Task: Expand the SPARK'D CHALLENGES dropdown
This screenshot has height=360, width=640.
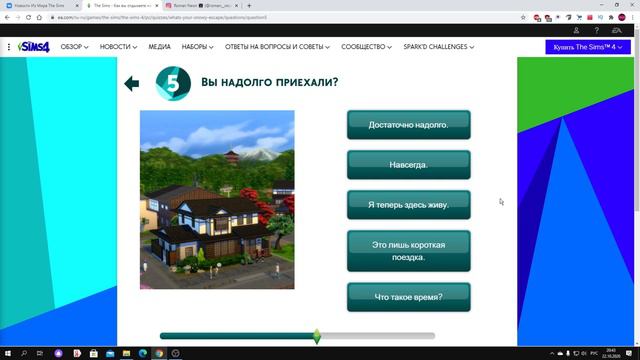Action: pyautogui.click(x=439, y=47)
